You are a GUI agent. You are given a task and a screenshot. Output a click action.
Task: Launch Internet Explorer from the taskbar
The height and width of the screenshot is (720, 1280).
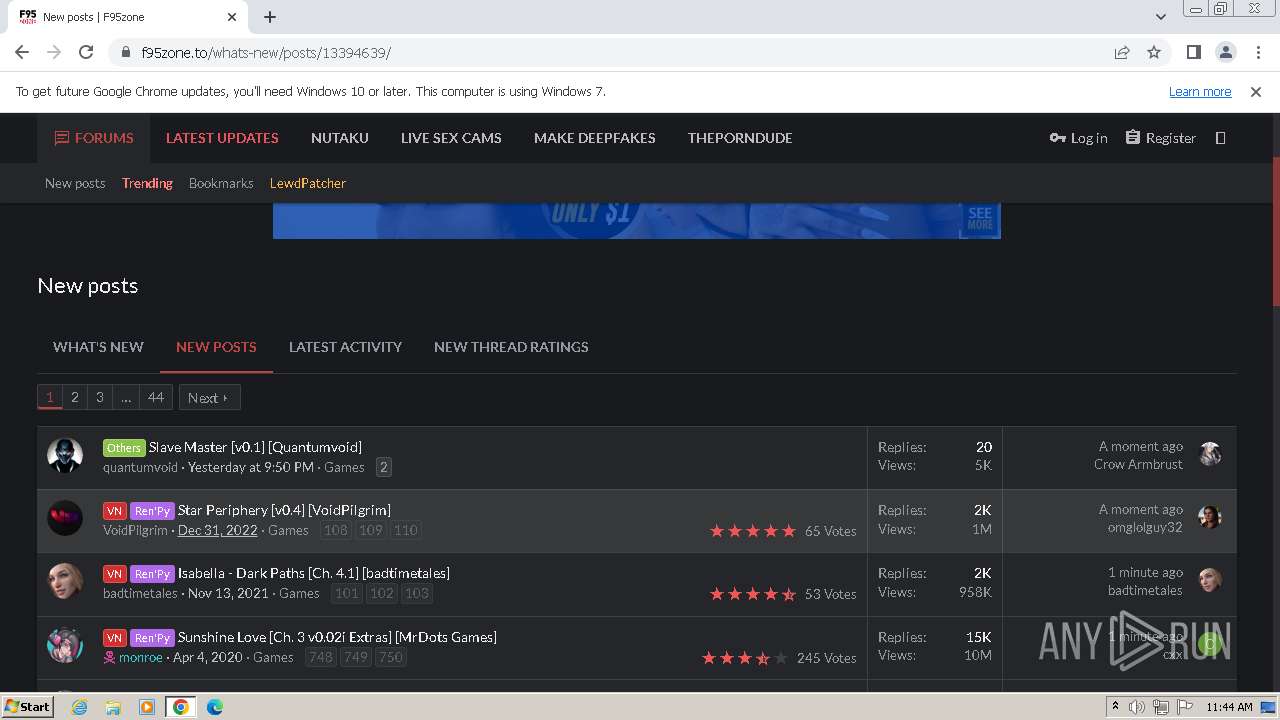coord(79,707)
